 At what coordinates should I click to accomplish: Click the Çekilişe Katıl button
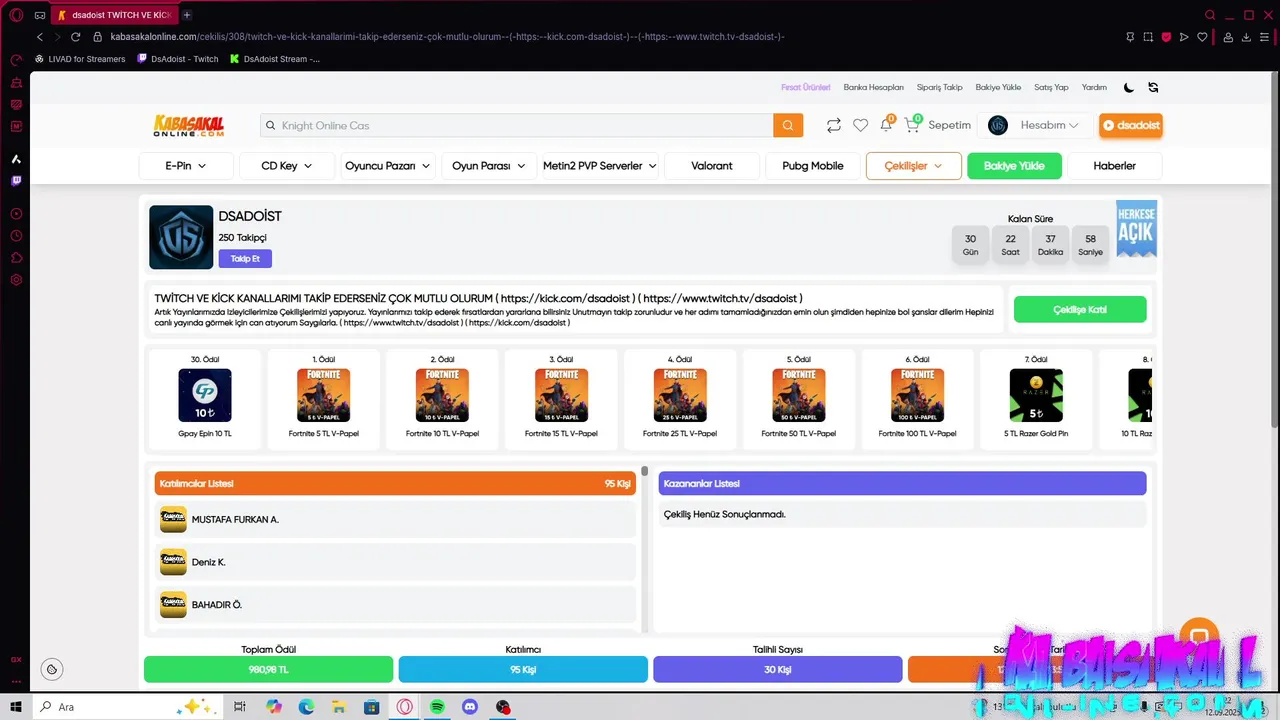click(1080, 310)
